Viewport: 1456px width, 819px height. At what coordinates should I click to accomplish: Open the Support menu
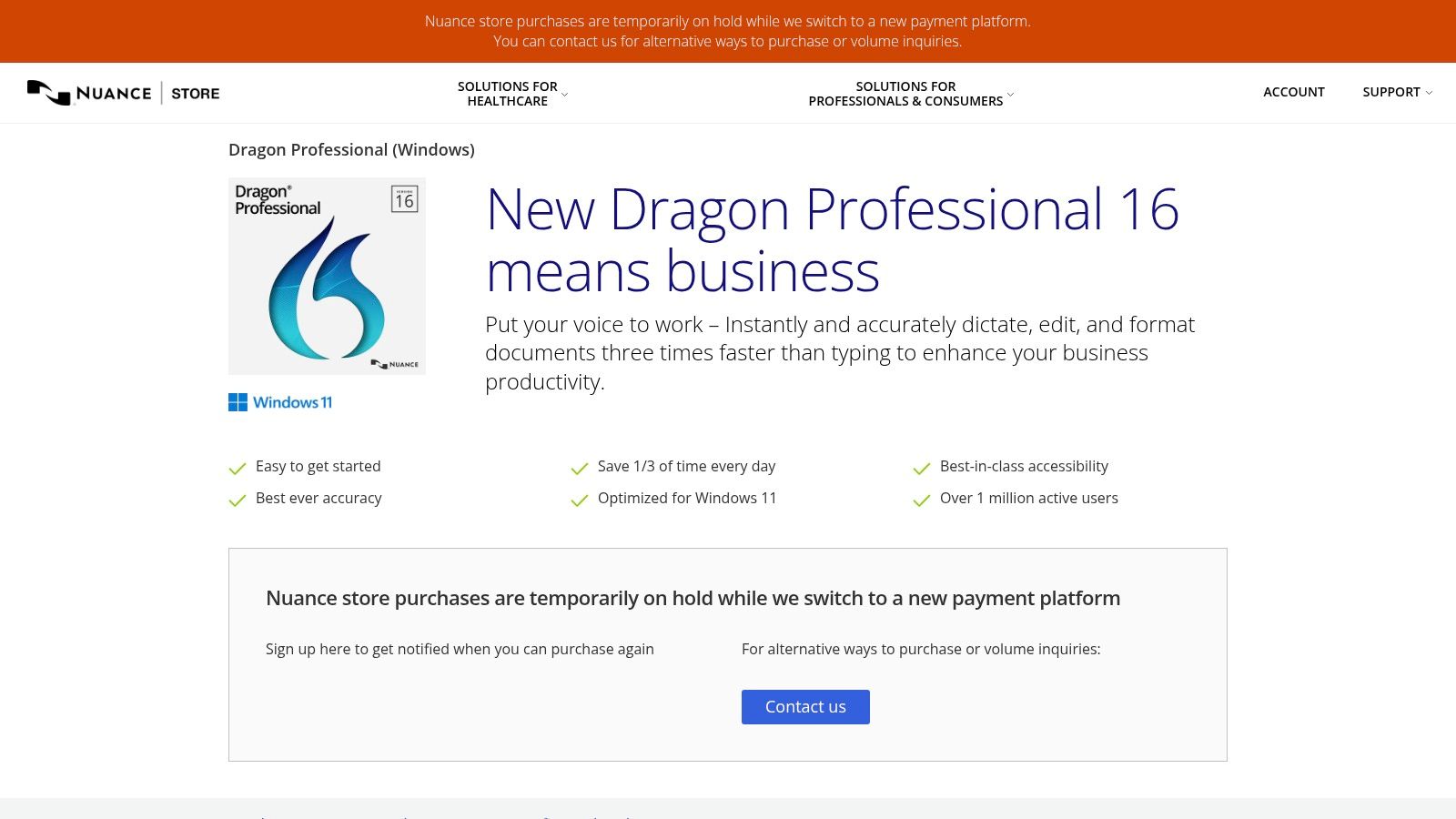pos(1391,92)
